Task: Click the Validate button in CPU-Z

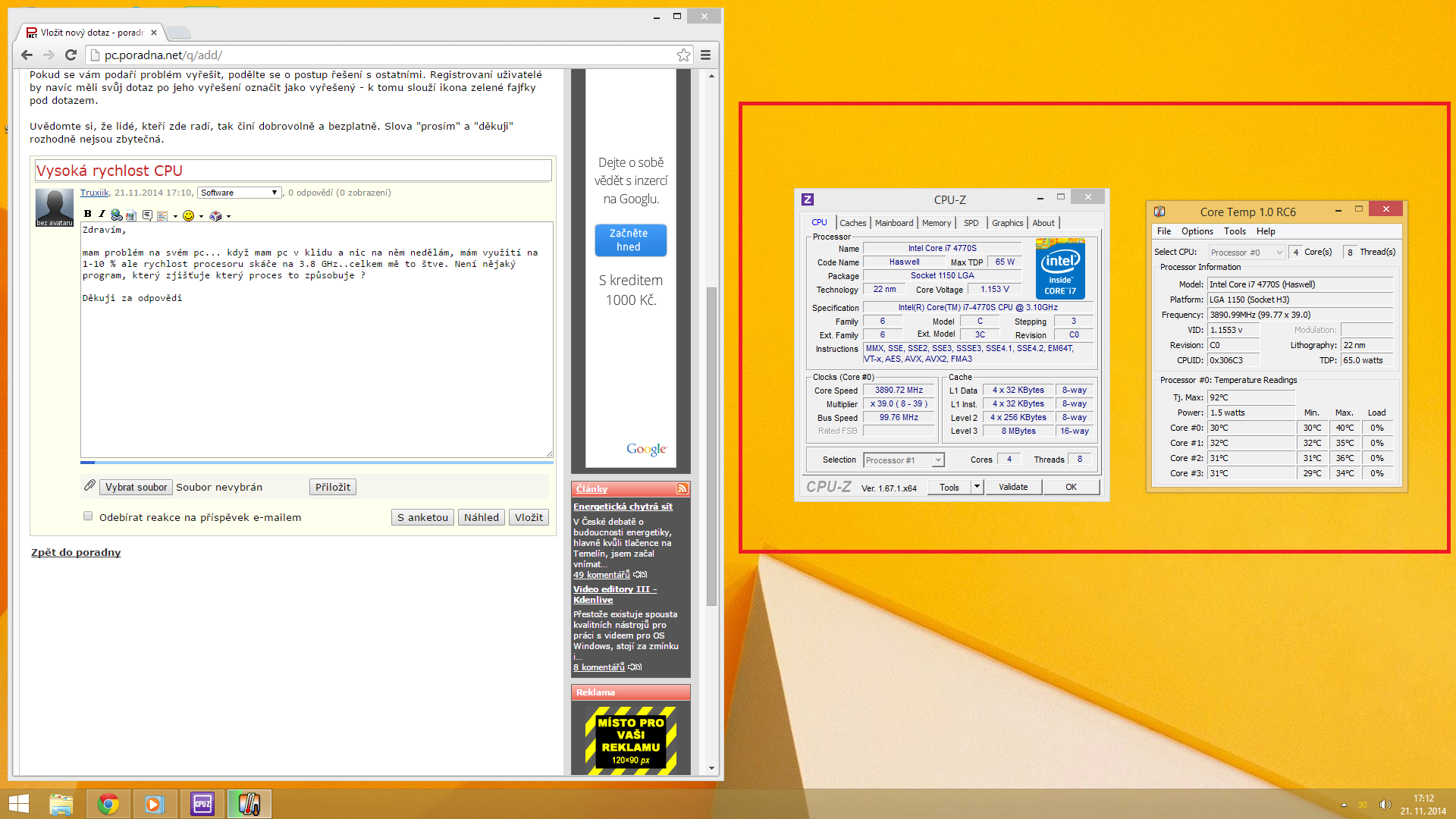Action: [1013, 487]
